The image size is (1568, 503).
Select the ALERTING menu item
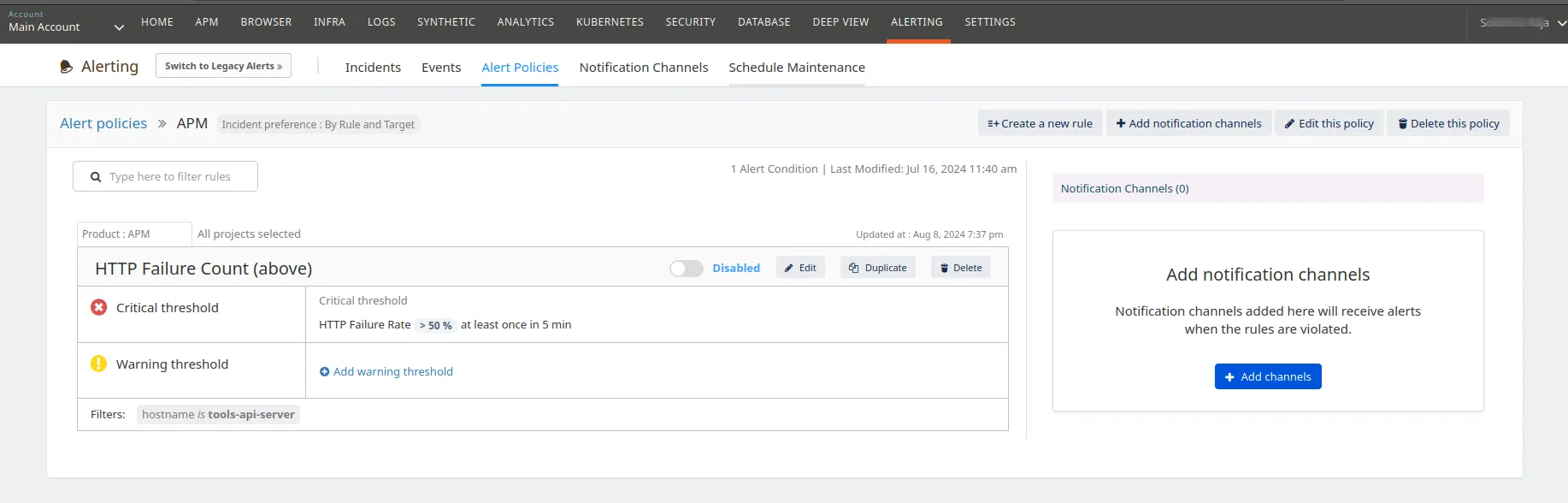[x=917, y=22]
